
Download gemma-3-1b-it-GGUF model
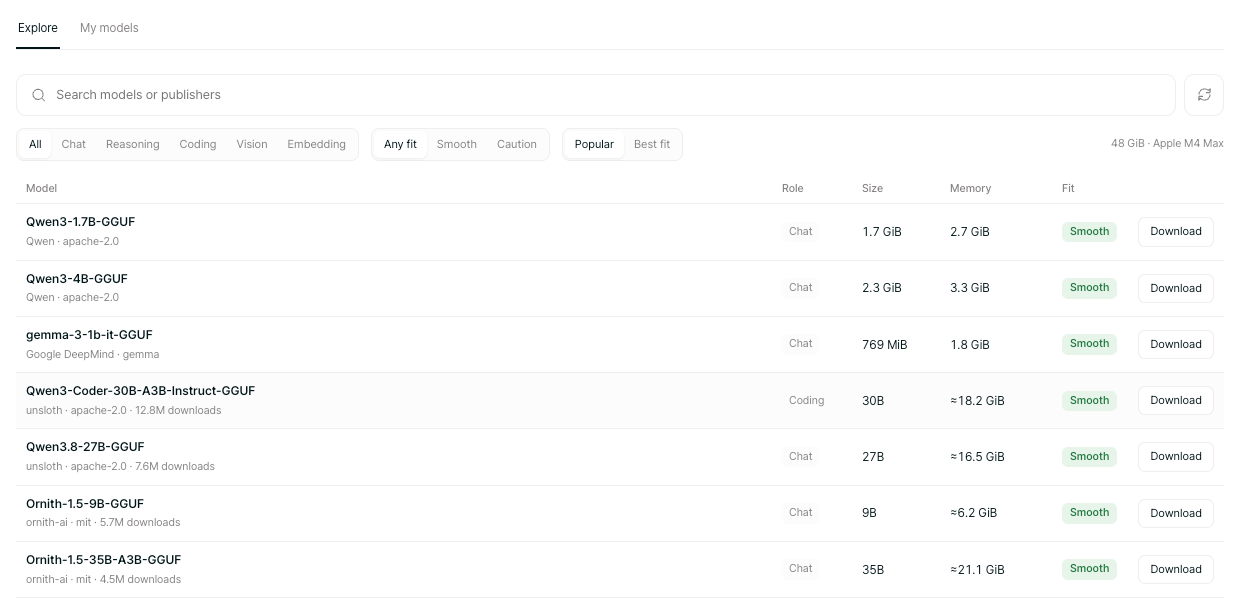click(1176, 344)
